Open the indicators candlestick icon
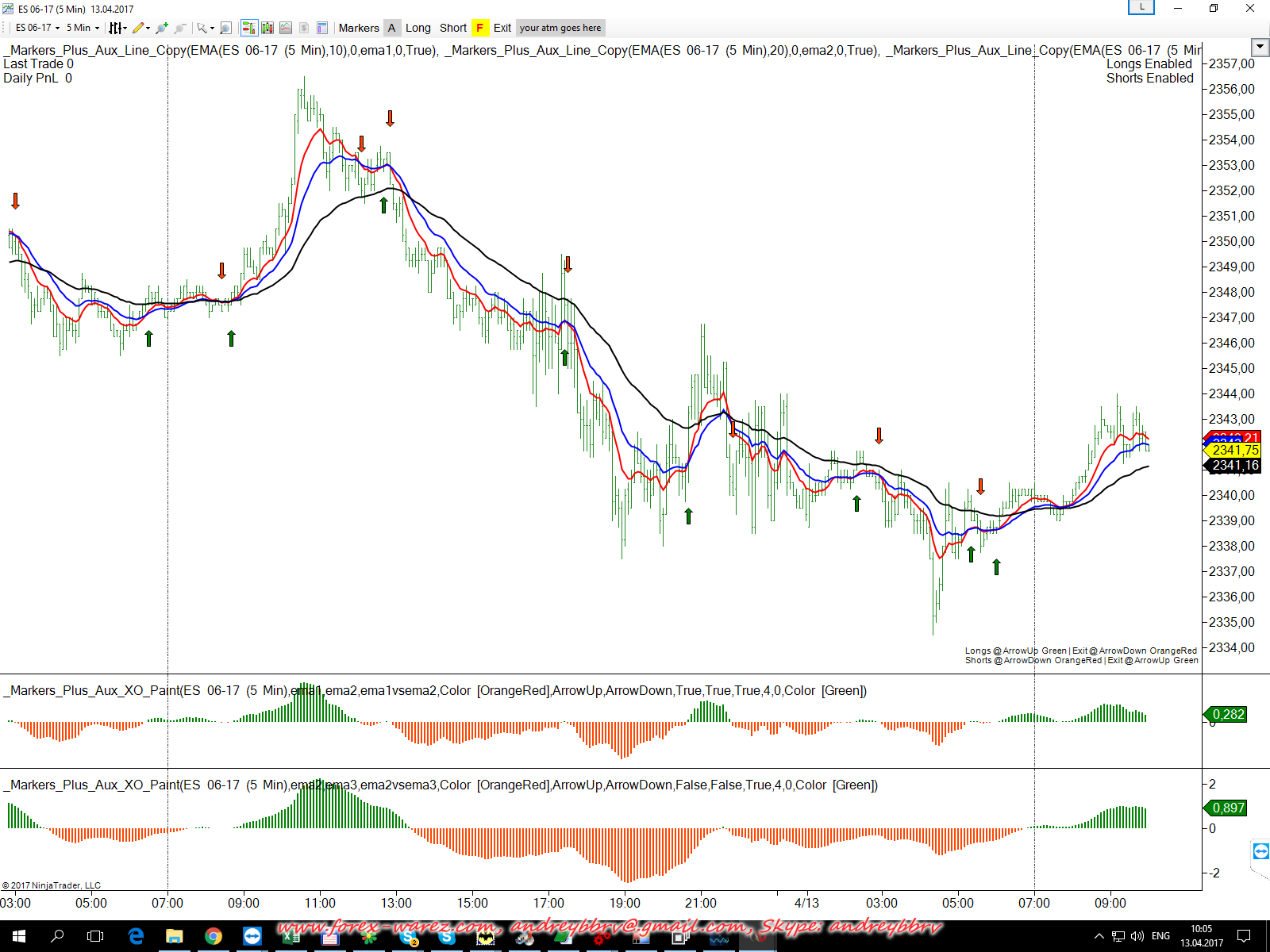 pos(267,28)
